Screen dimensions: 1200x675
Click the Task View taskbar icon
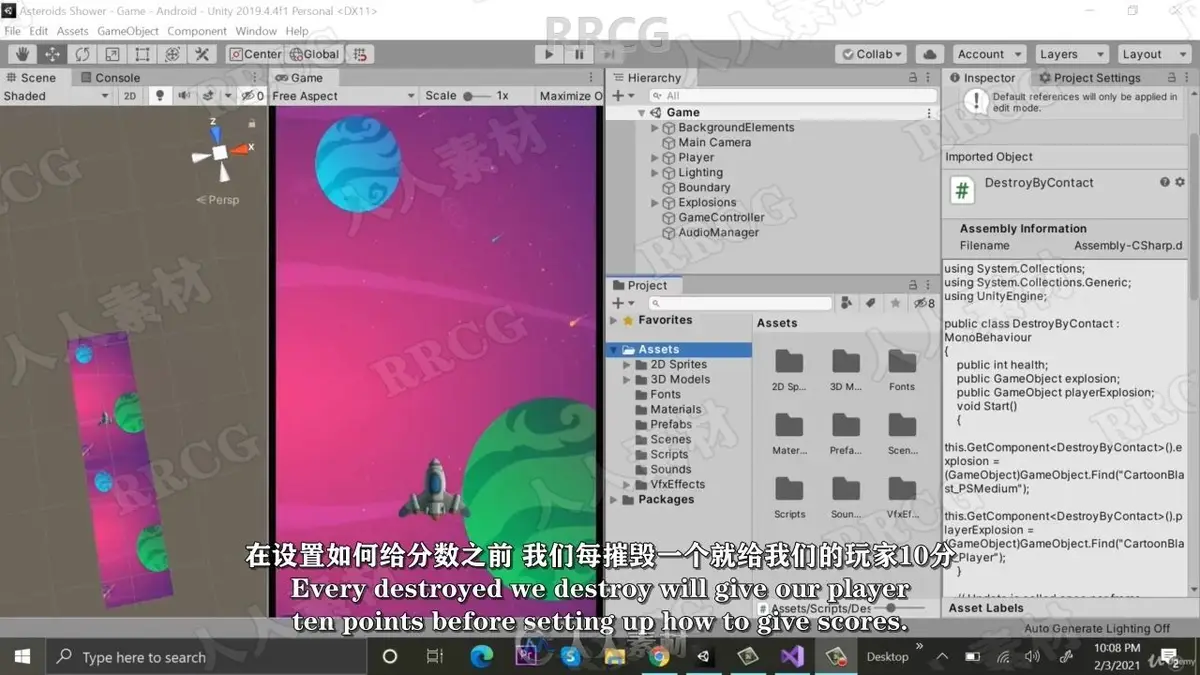[435, 657]
